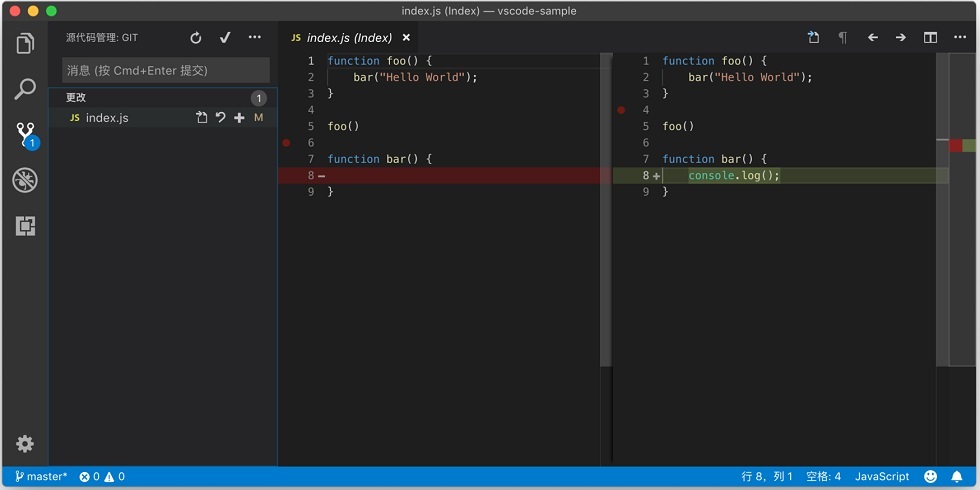Open the JavaScript language mode selector
The width and height of the screenshot is (980, 490).
pyautogui.click(x=882, y=477)
